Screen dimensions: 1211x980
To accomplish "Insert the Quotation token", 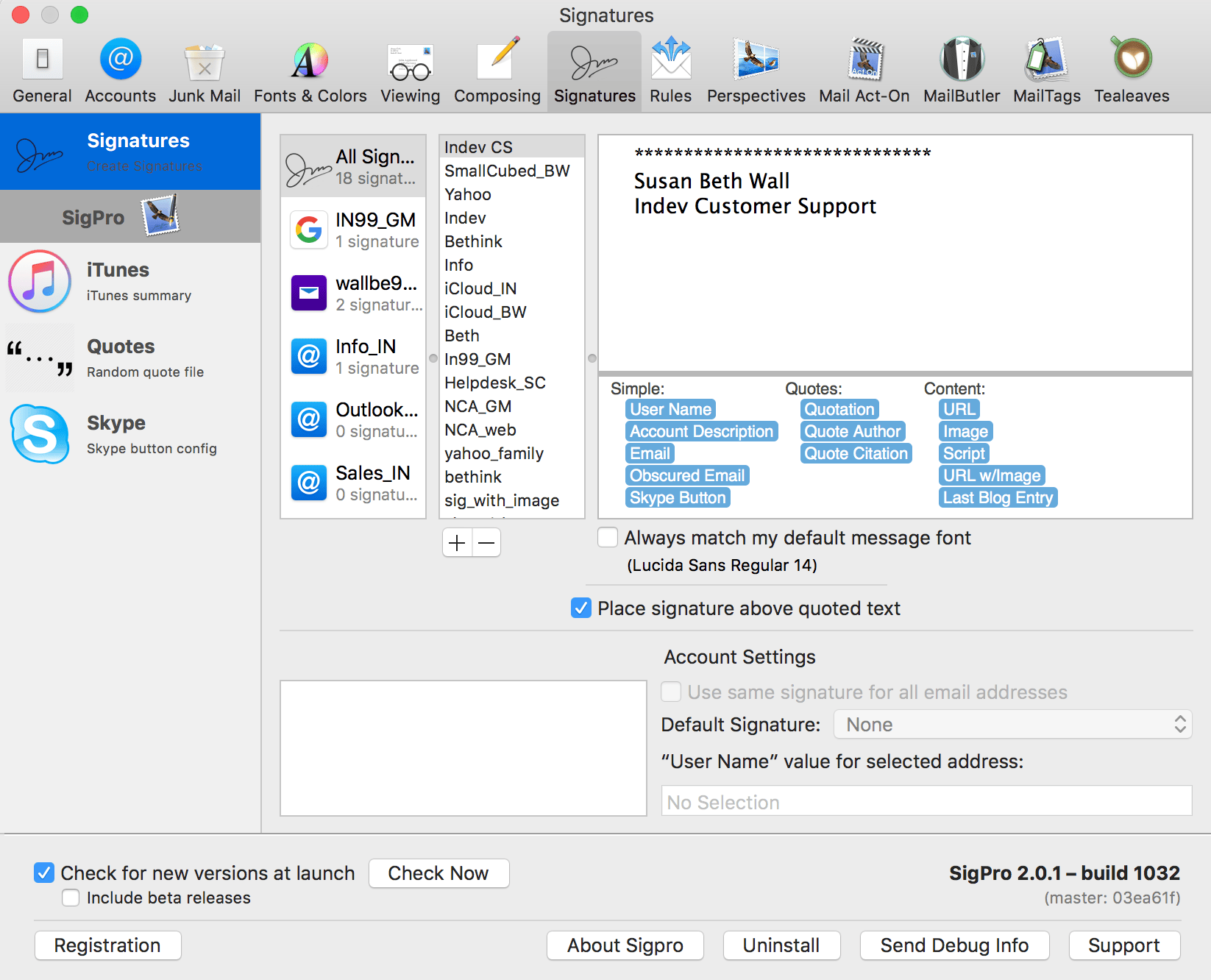I will pyautogui.click(x=839, y=409).
